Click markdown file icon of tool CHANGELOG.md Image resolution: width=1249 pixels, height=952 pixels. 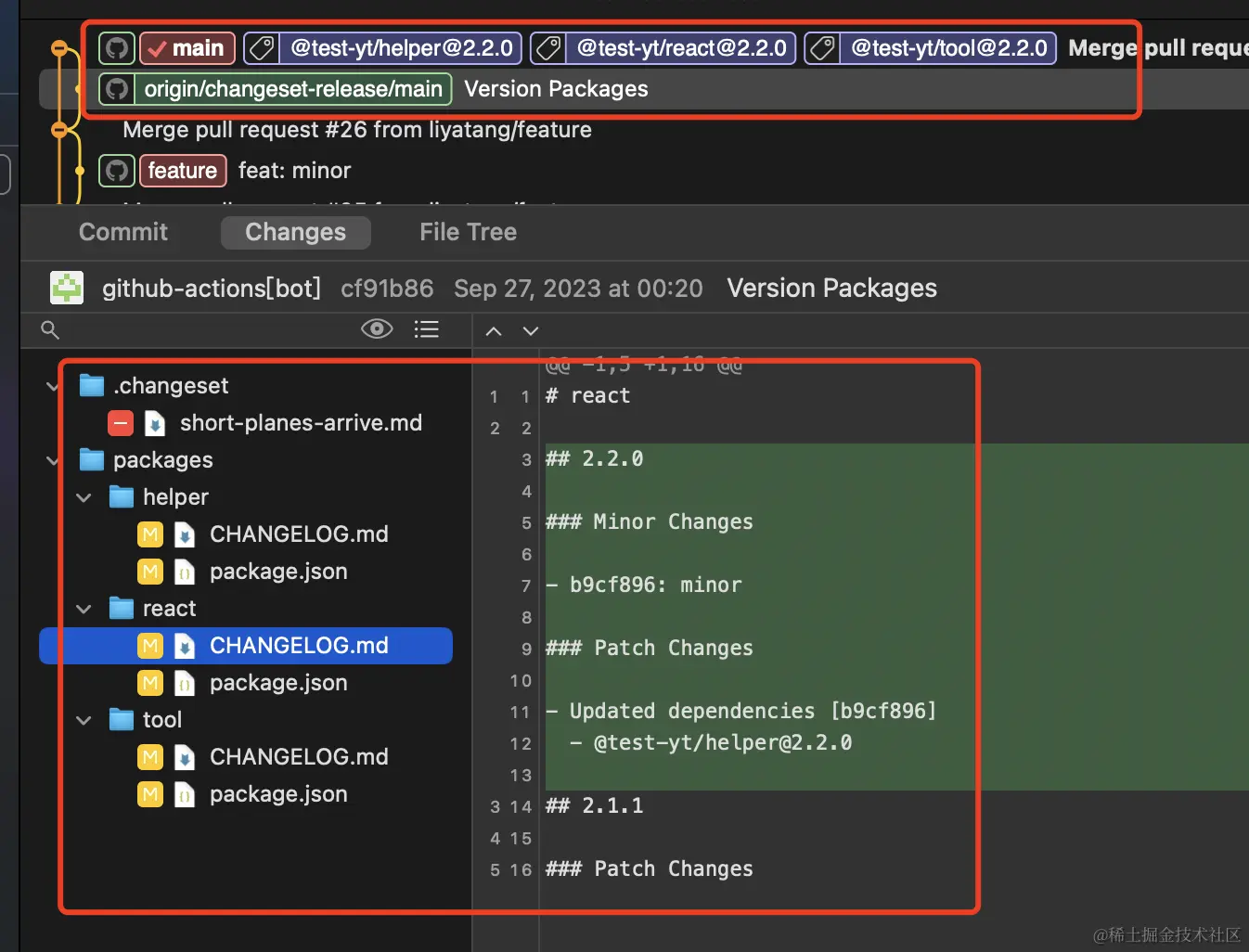click(x=185, y=757)
